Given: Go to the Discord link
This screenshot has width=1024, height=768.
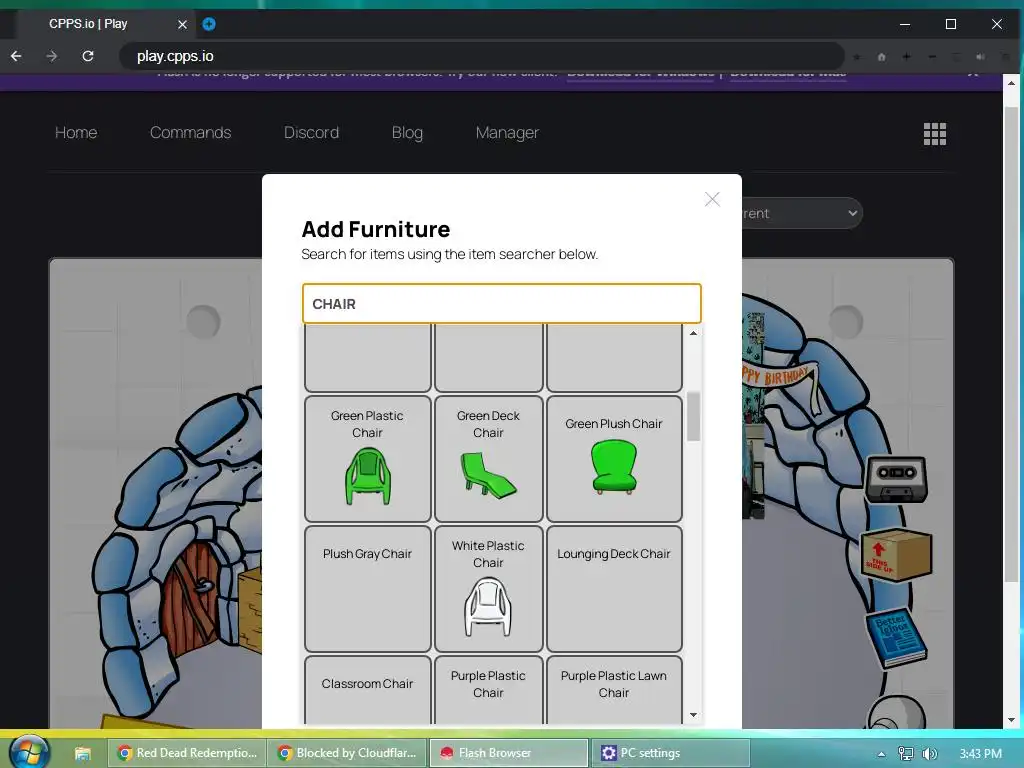Looking at the screenshot, I should [x=312, y=133].
